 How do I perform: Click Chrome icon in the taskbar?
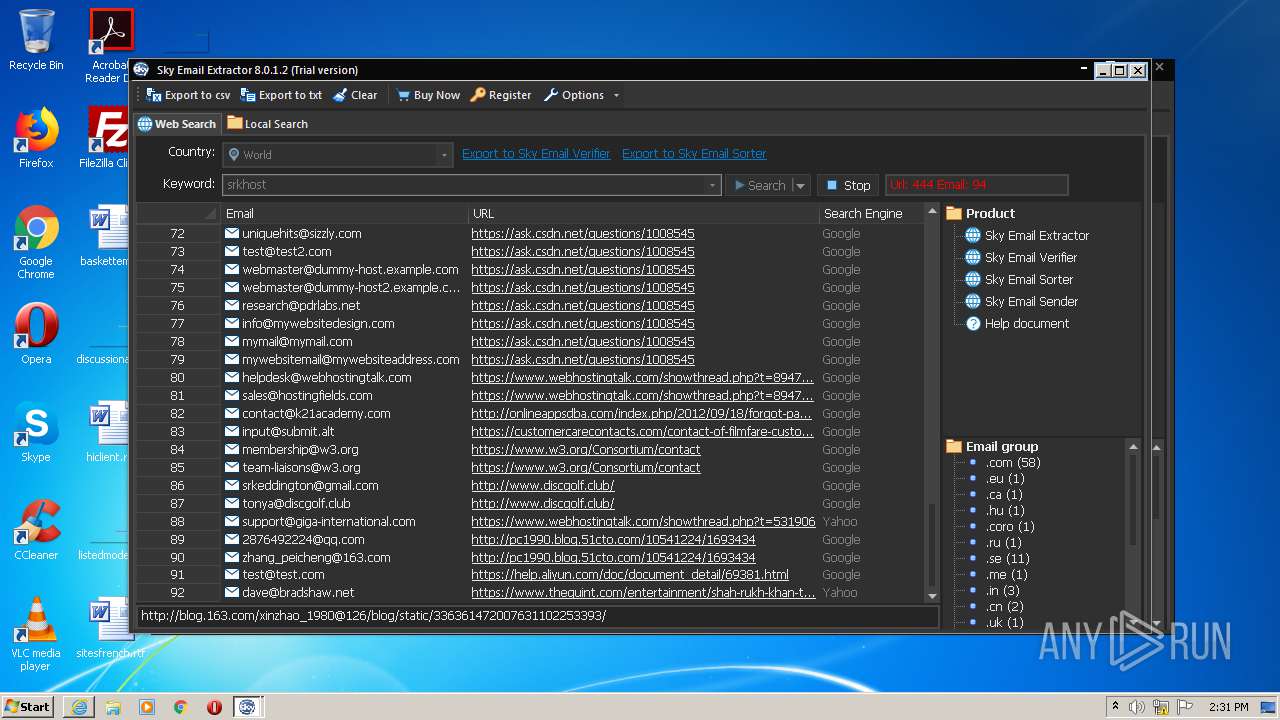[x=181, y=707]
